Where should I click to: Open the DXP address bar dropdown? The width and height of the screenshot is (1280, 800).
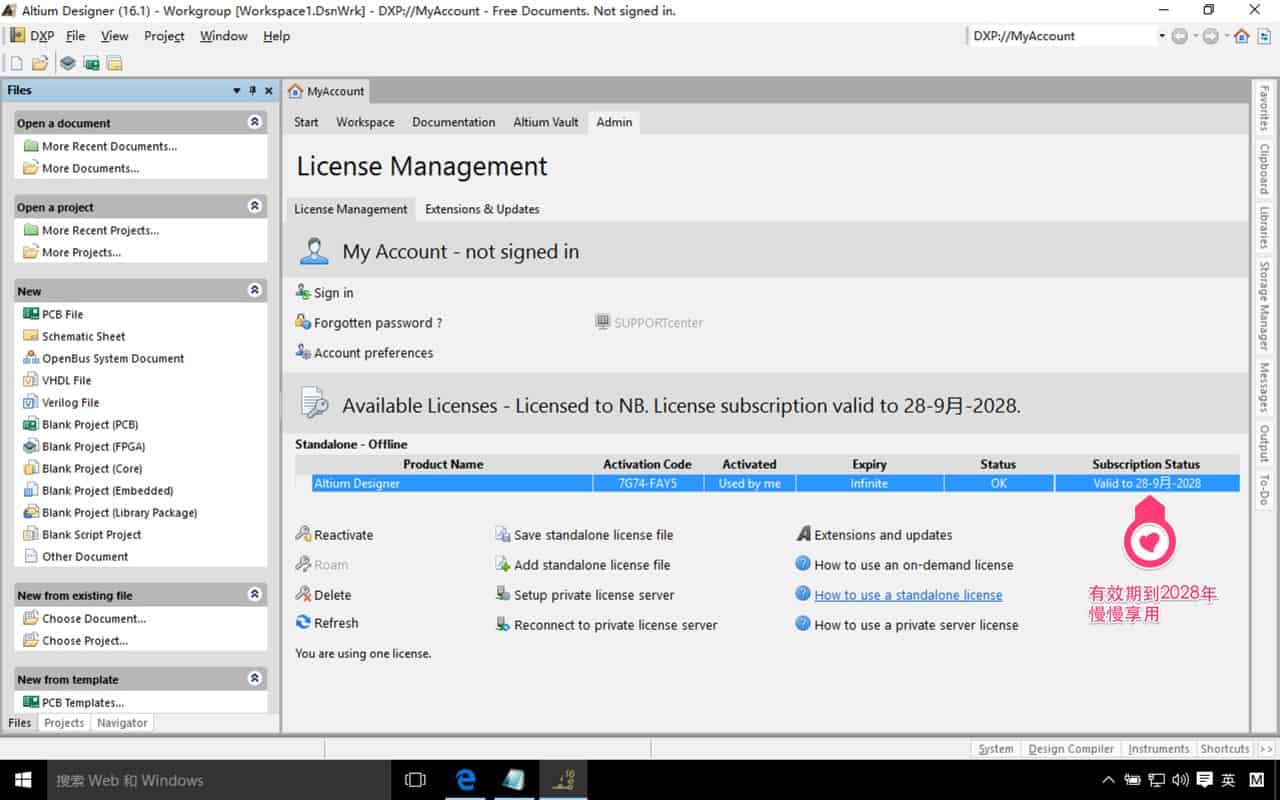(1162, 36)
